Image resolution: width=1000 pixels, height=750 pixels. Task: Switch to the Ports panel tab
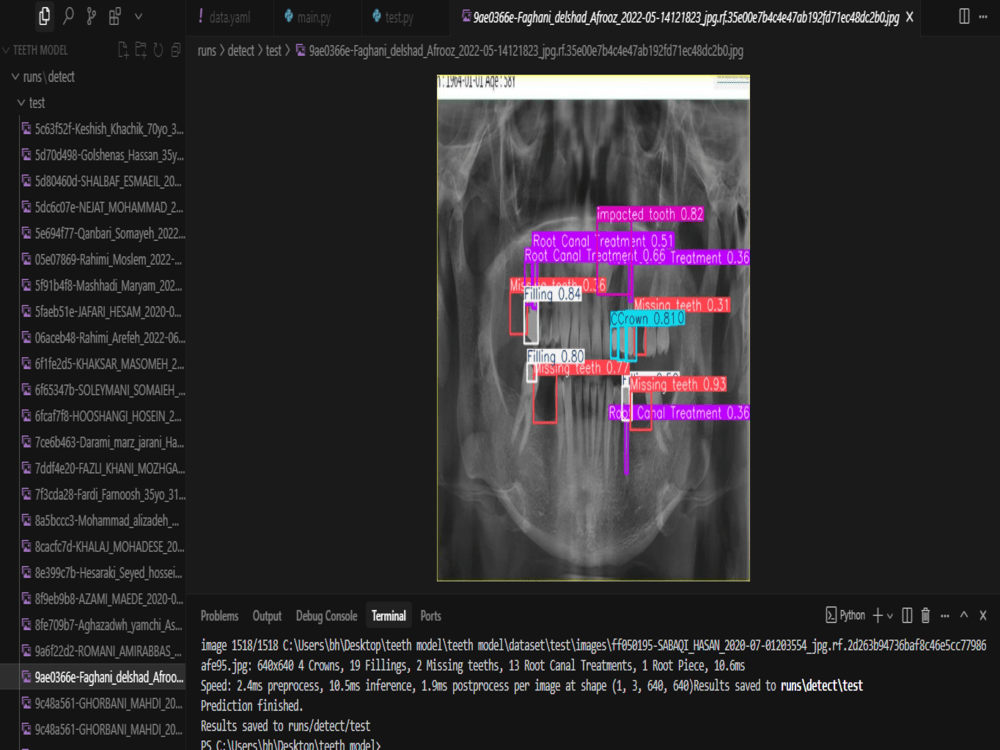click(430, 616)
